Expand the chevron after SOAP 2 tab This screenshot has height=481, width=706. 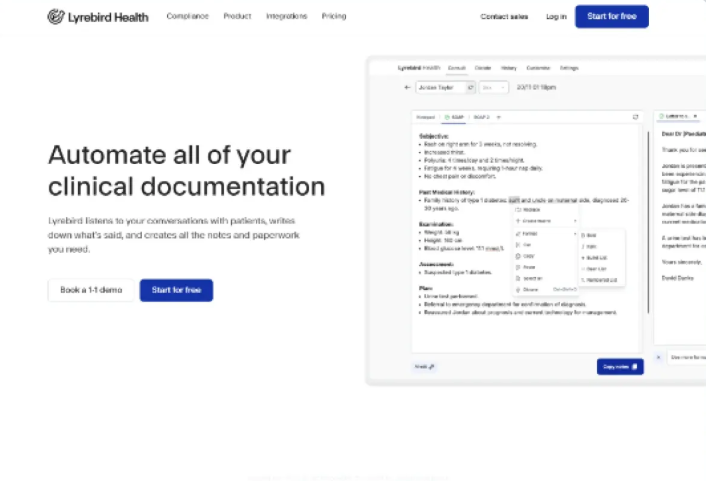pos(498,117)
